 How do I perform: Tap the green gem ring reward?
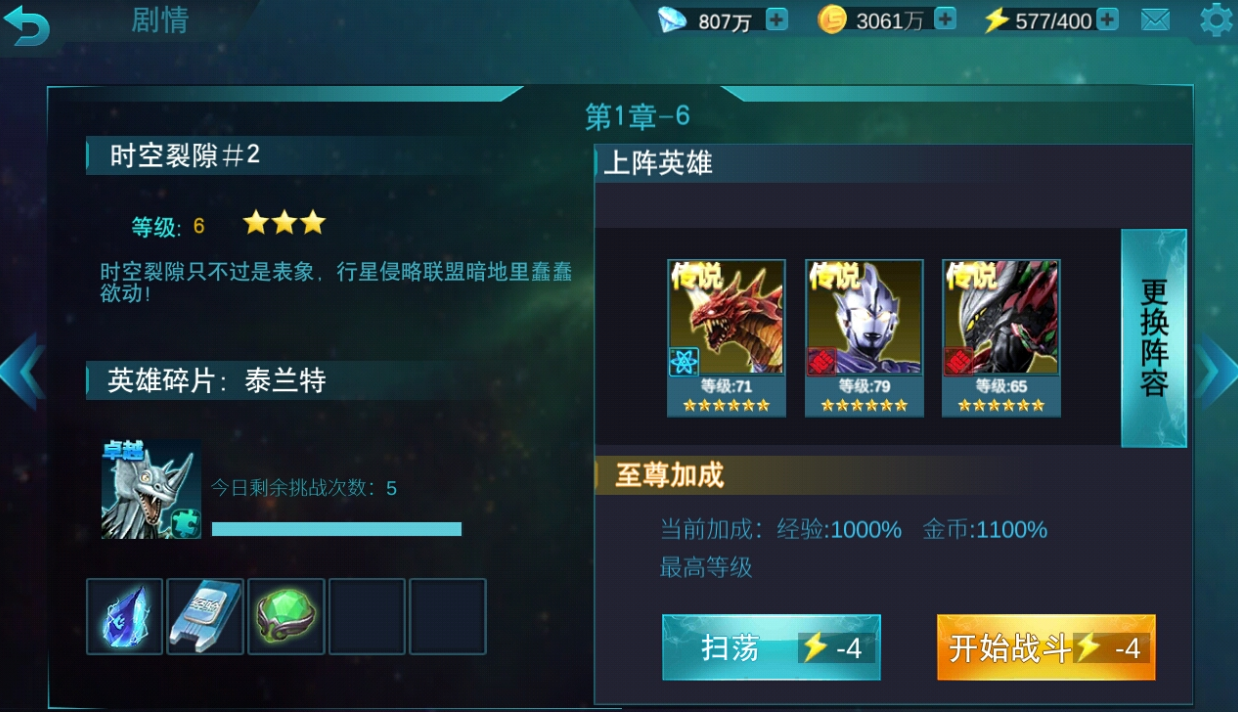click(286, 616)
